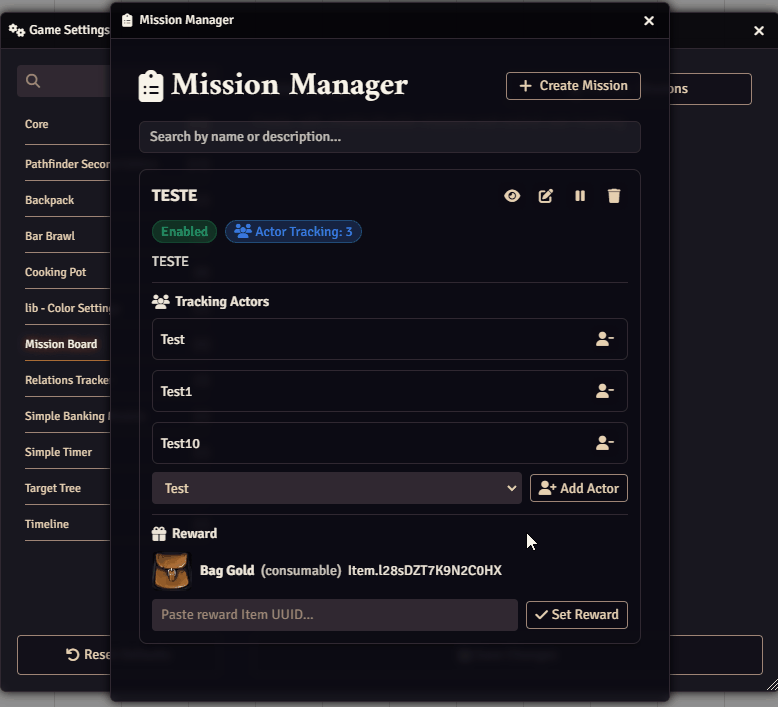Open the Pathfinder Second tab in Game Settings

(67, 164)
